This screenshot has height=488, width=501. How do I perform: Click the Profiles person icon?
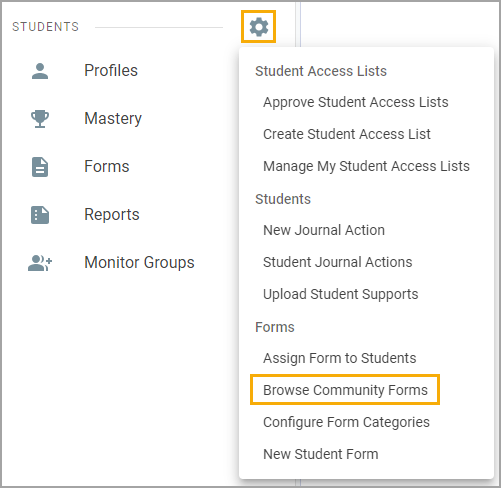pos(40,71)
